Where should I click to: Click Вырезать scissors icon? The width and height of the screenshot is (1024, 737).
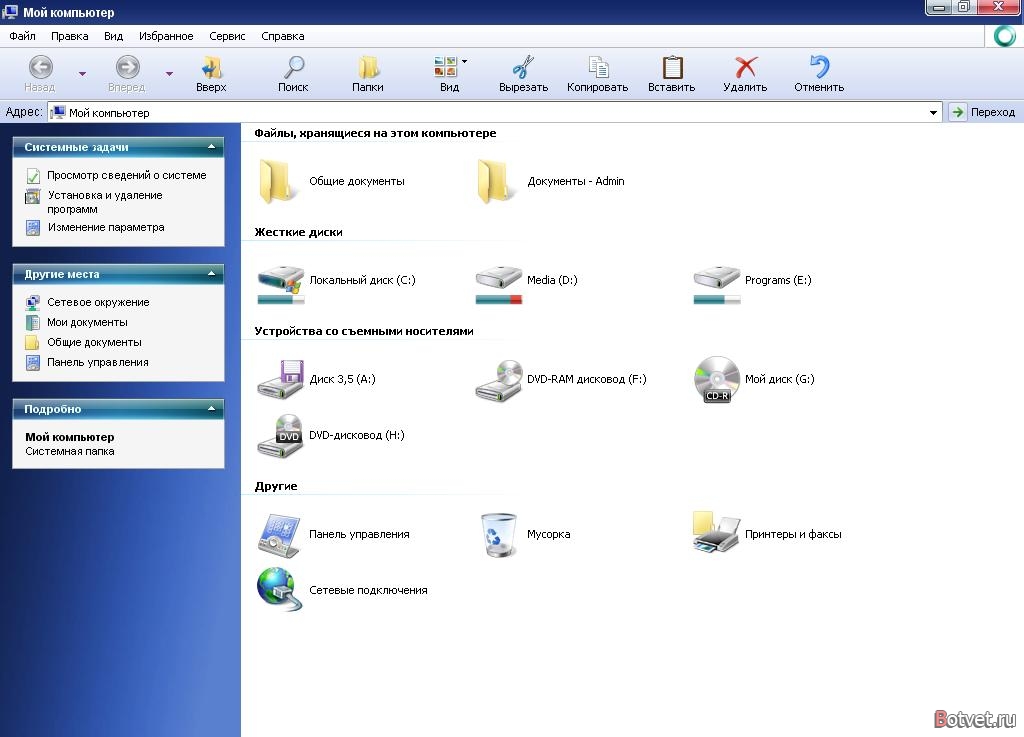[523, 67]
